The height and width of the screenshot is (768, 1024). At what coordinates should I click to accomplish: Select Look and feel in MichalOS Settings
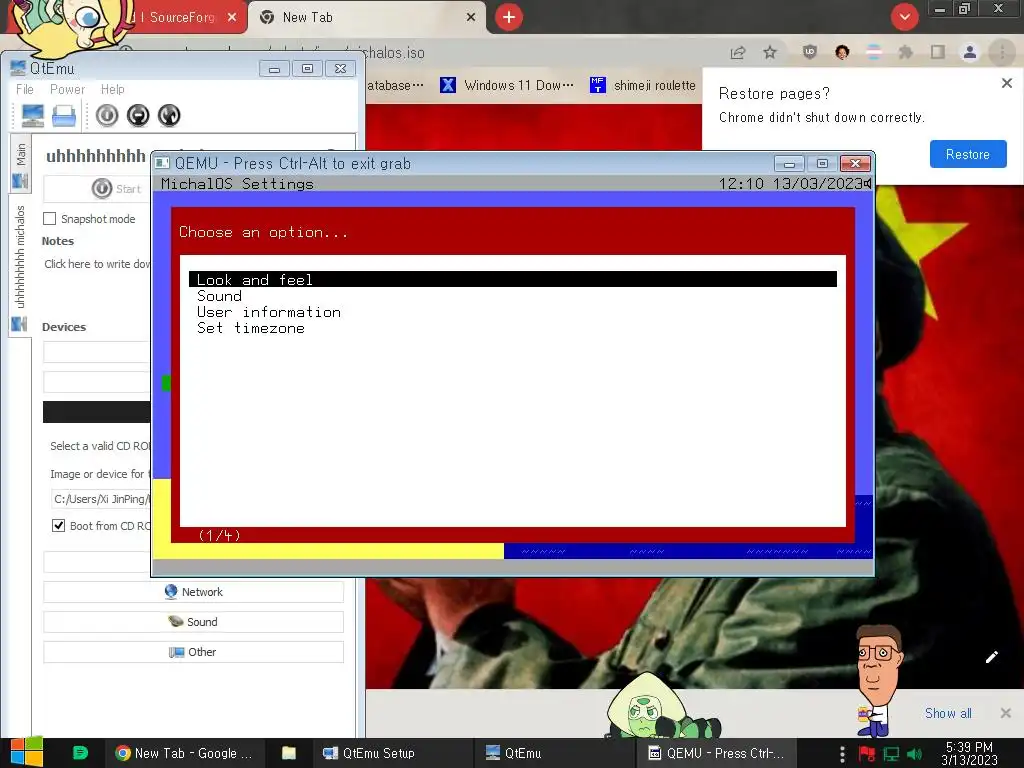point(513,280)
